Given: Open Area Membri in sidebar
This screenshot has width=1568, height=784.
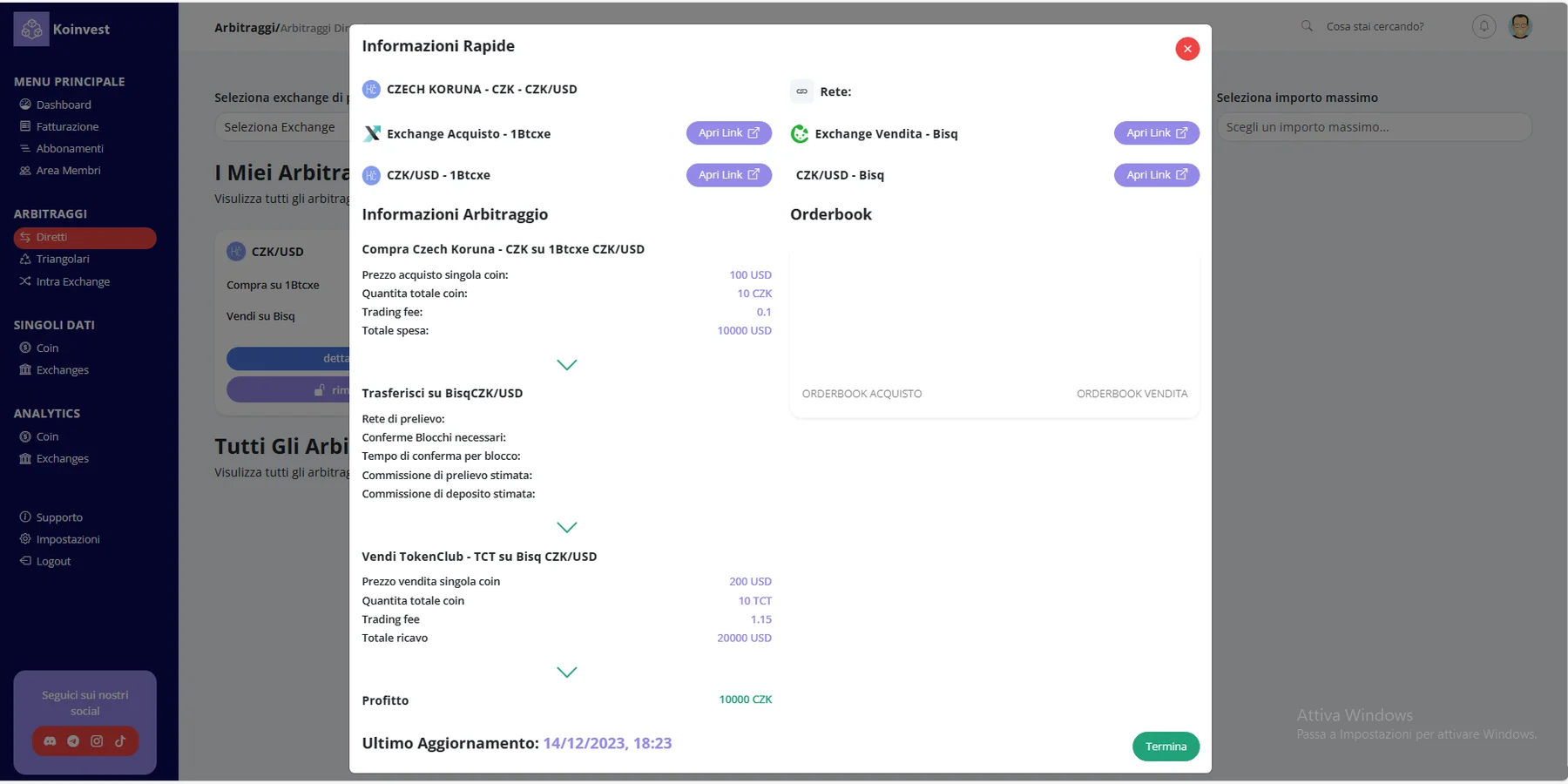Looking at the screenshot, I should (68, 171).
